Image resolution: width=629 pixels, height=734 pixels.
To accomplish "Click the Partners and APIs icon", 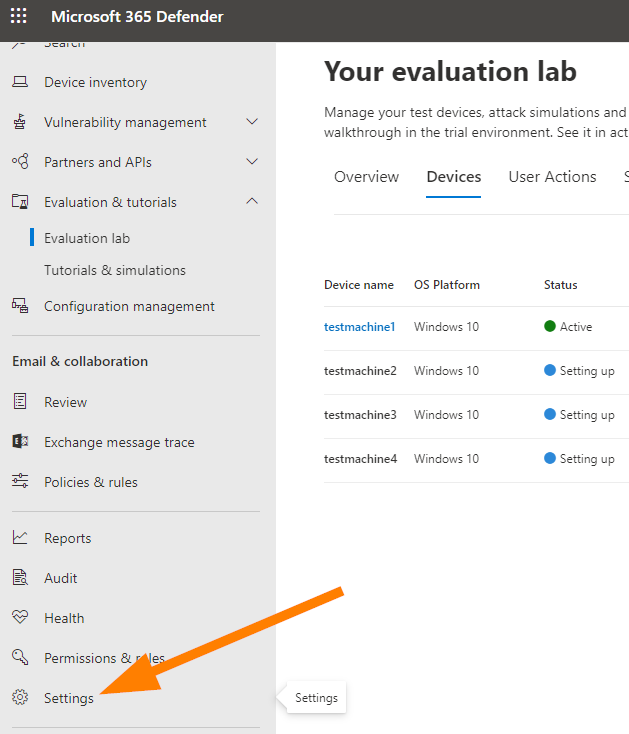I will [x=20, y=162].
